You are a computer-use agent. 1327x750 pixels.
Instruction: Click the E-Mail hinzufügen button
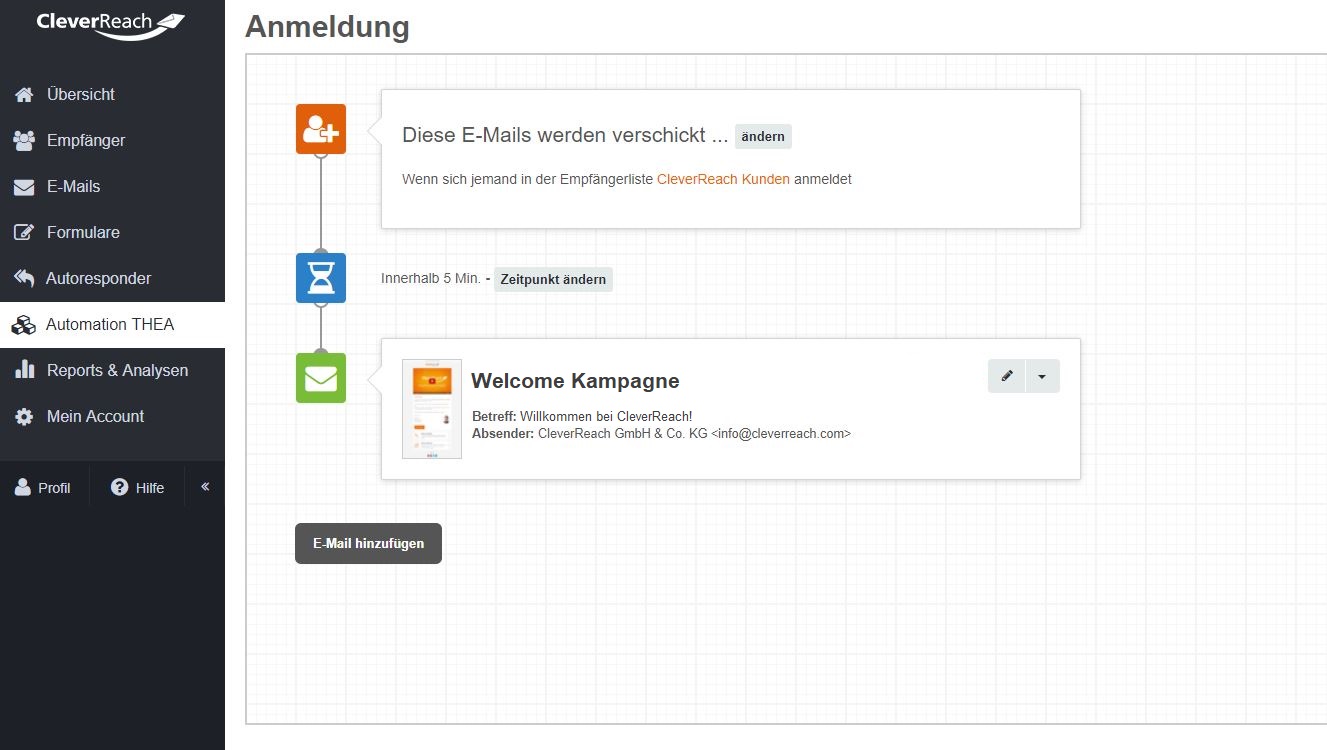[368, 543]
